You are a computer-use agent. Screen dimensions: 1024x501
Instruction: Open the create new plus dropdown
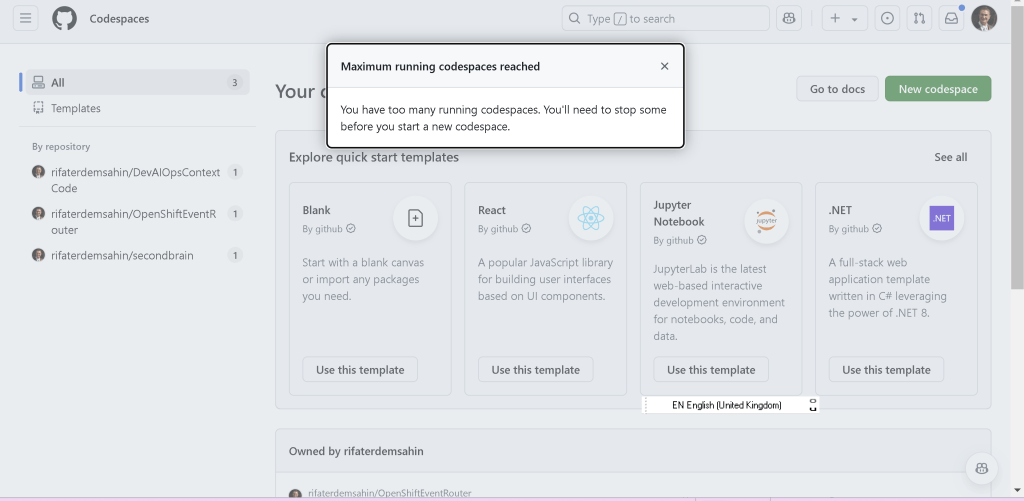coord(844,18)
